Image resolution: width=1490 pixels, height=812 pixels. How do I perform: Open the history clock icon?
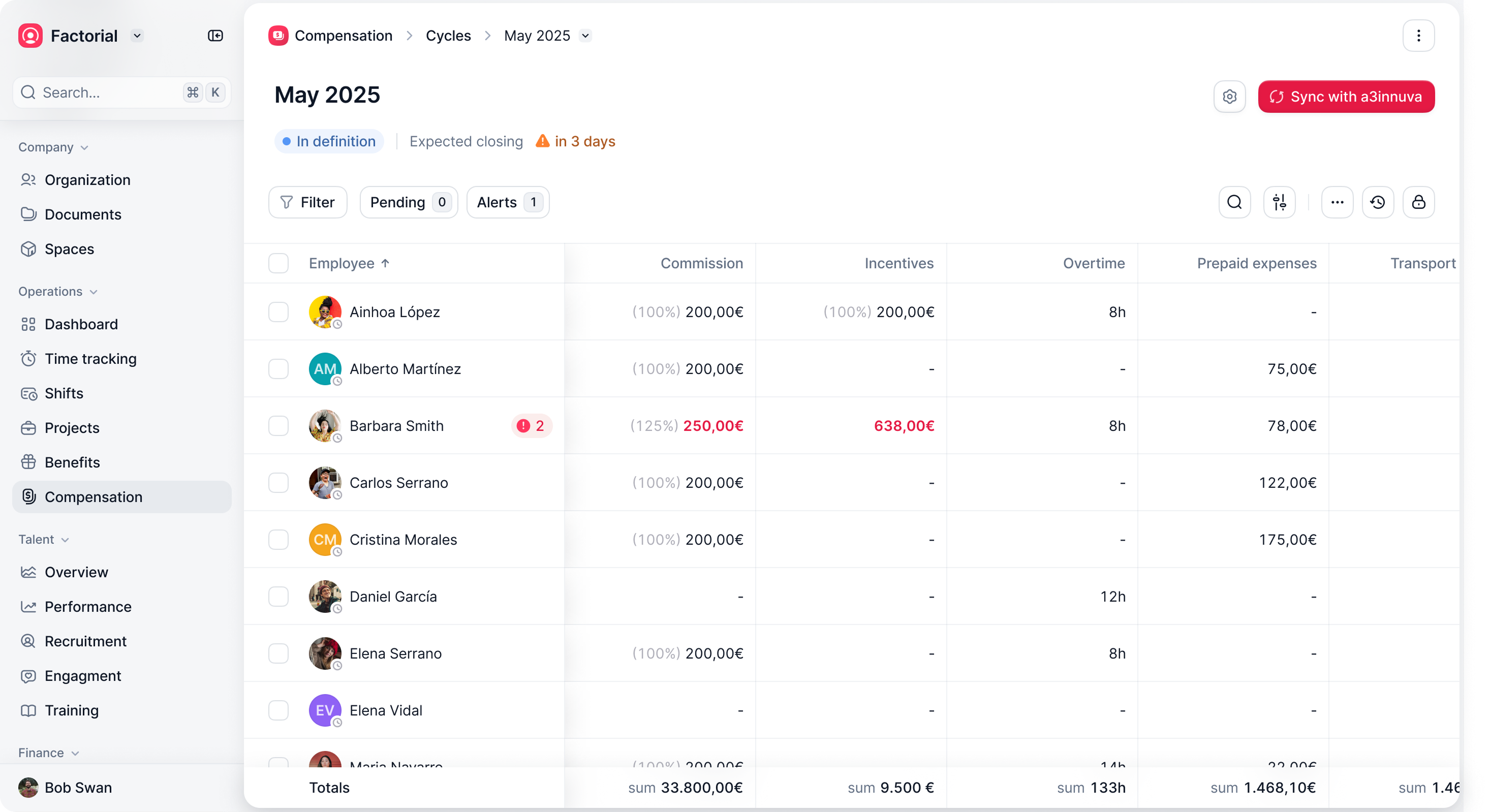[1378, 202]
